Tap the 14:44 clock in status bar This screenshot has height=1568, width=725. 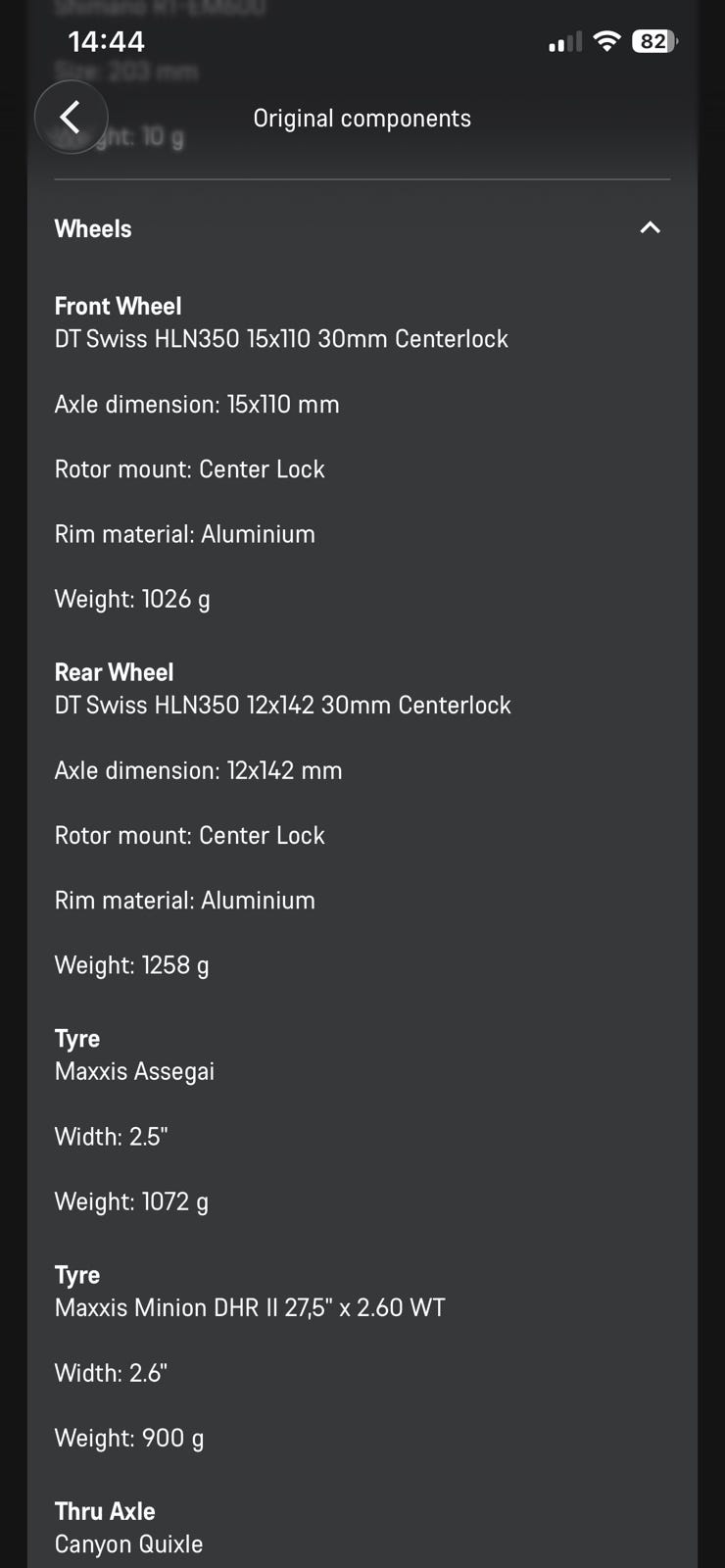[x=106, y=41]
